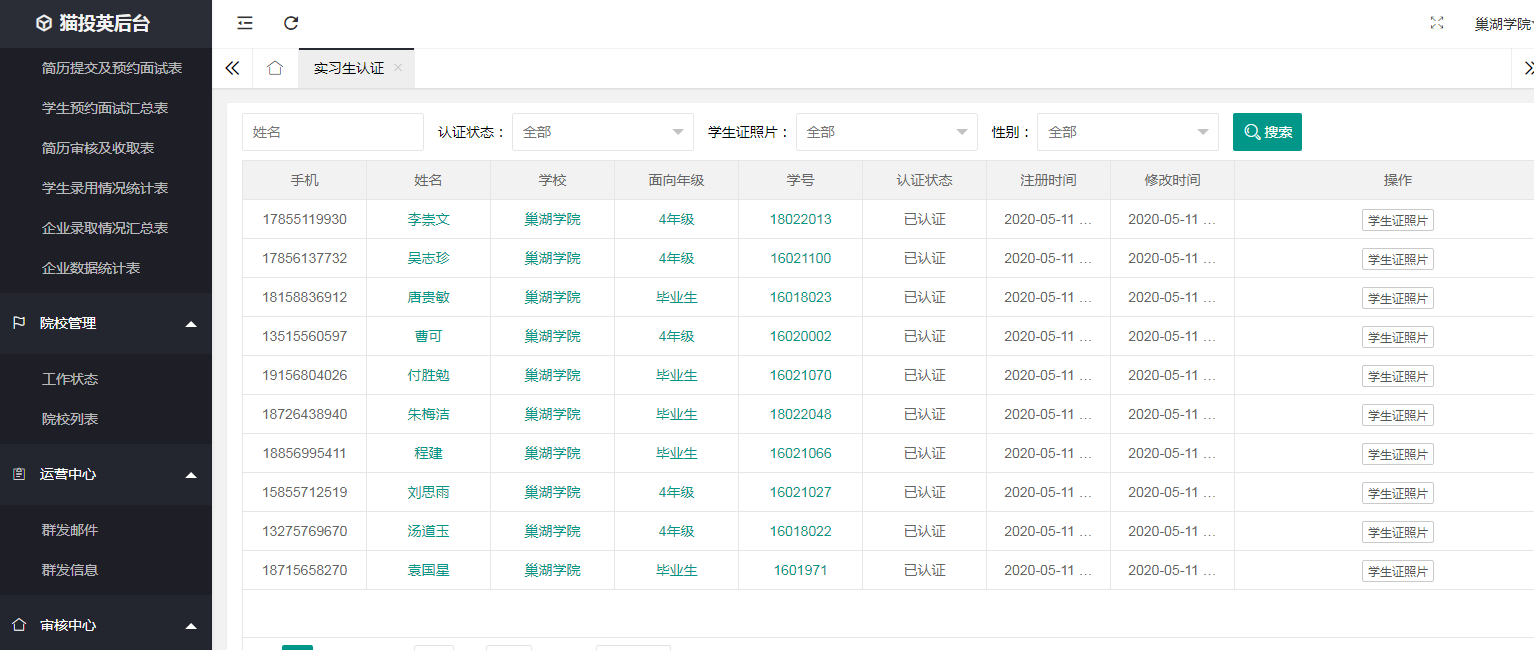Viewport: 1534px width, 650px height.
Task: Click the 手机 column header
Action: pos(304,180)
